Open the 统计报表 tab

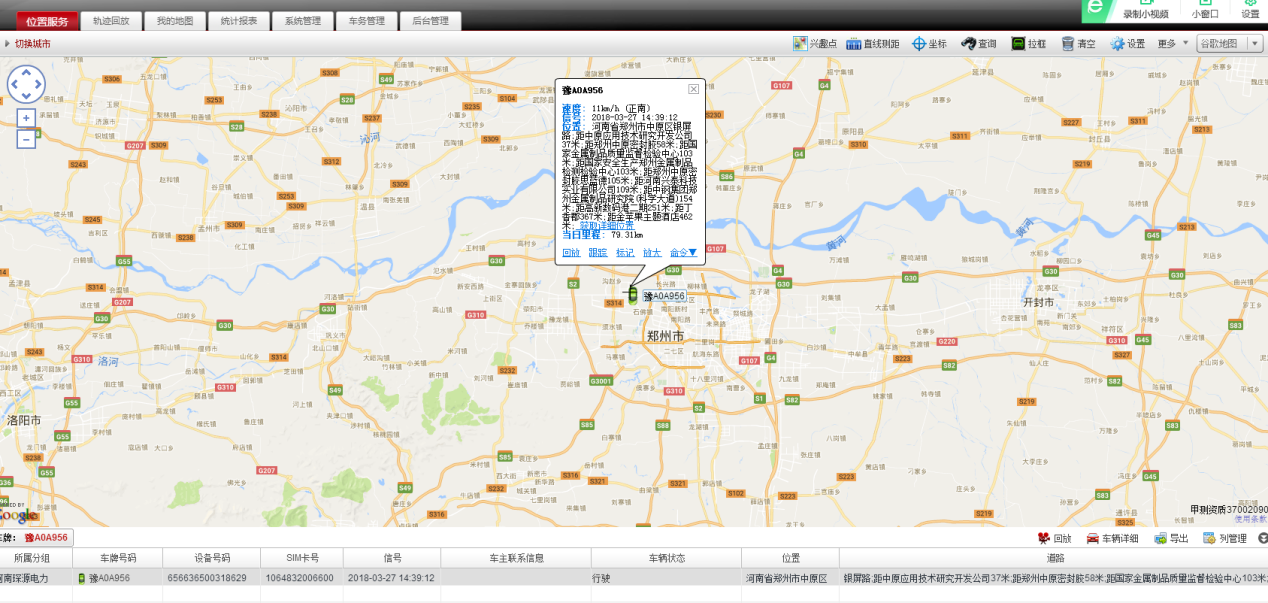click(239, 21)
